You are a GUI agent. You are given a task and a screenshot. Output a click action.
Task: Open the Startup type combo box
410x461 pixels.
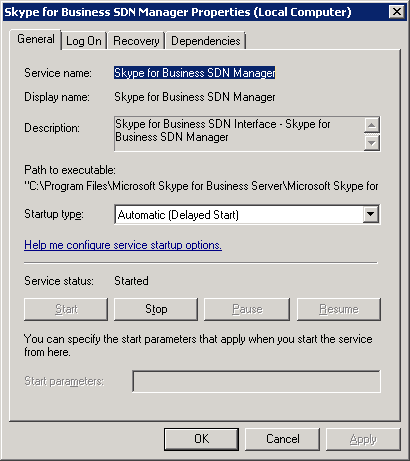tap(247, 215)
